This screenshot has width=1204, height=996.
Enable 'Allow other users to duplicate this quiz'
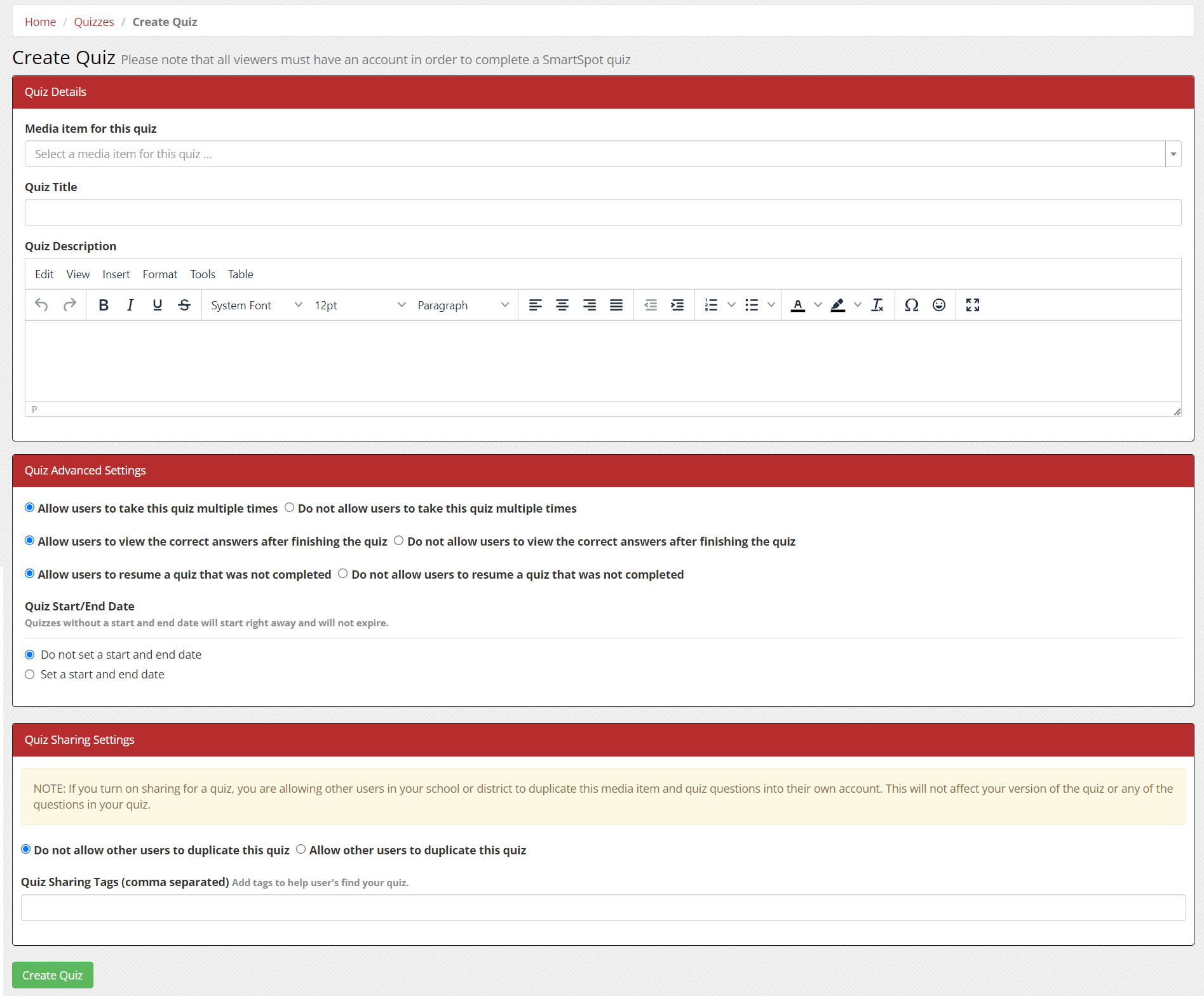click(301, 849)
